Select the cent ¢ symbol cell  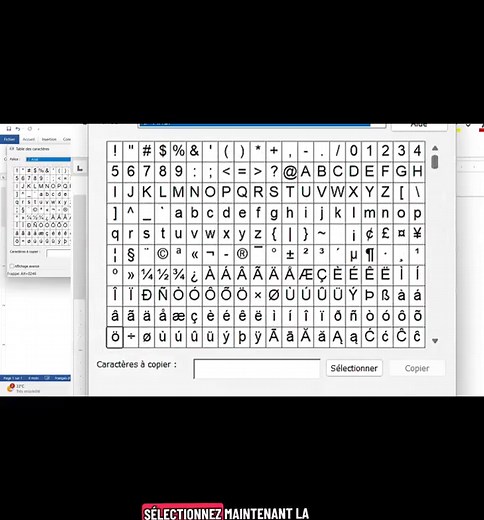pyautogui.click(x=370, y=234)
